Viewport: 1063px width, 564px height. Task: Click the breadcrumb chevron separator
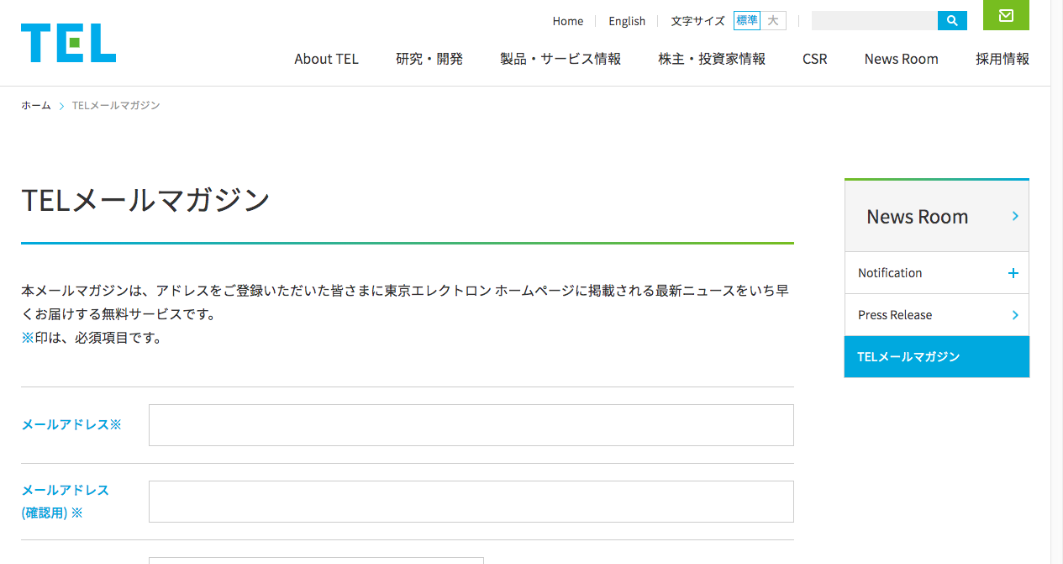(61, 106)
